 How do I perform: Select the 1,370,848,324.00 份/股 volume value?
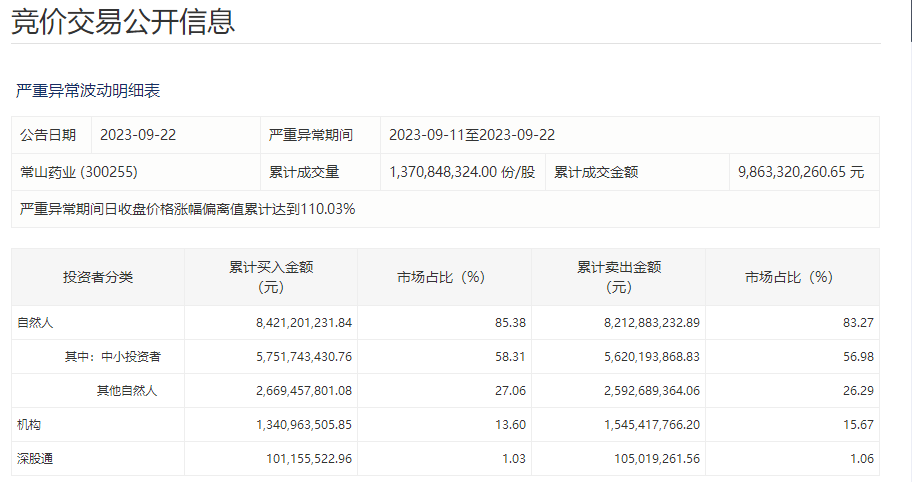461,172
